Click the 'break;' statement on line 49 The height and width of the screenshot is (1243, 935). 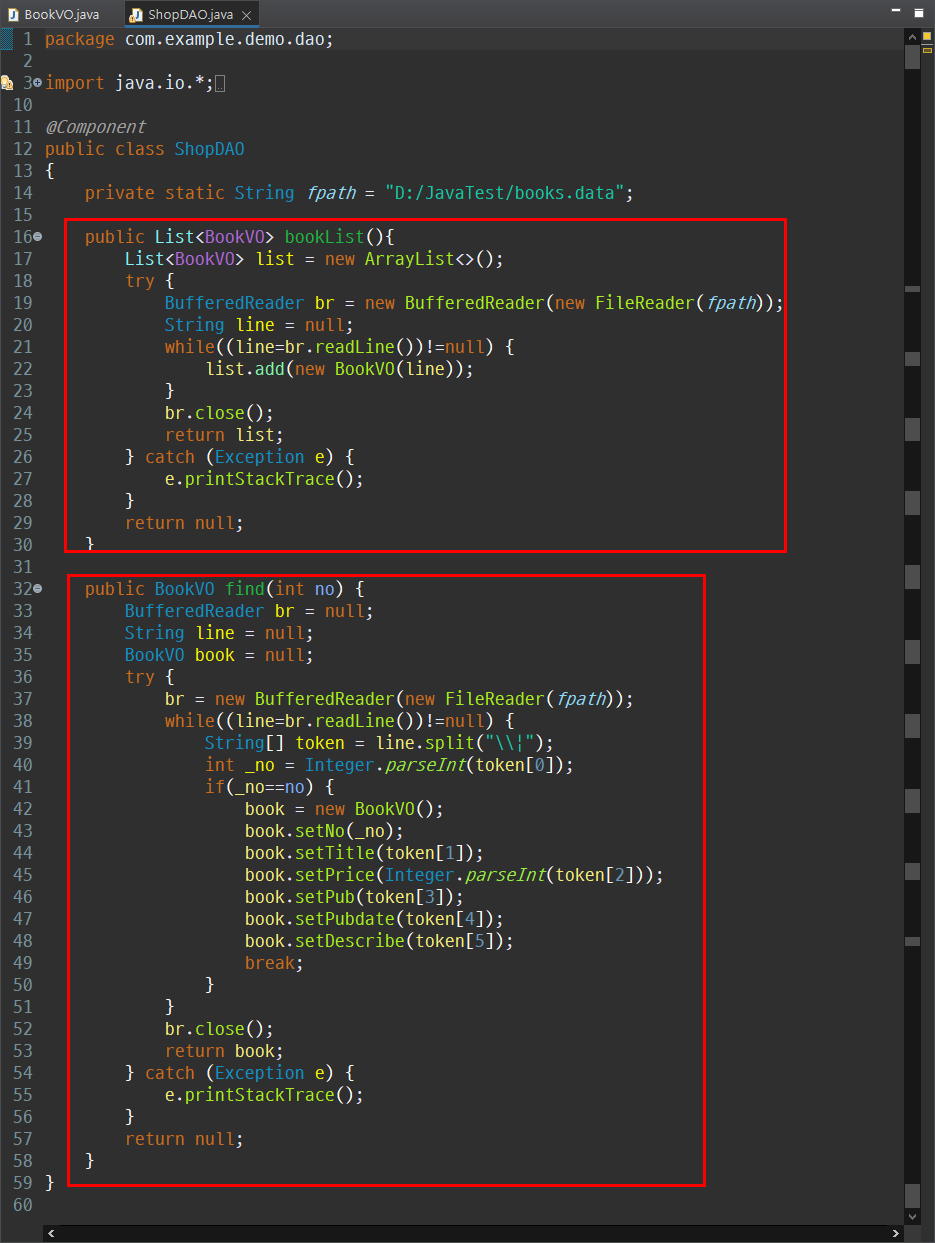(274, 963)
